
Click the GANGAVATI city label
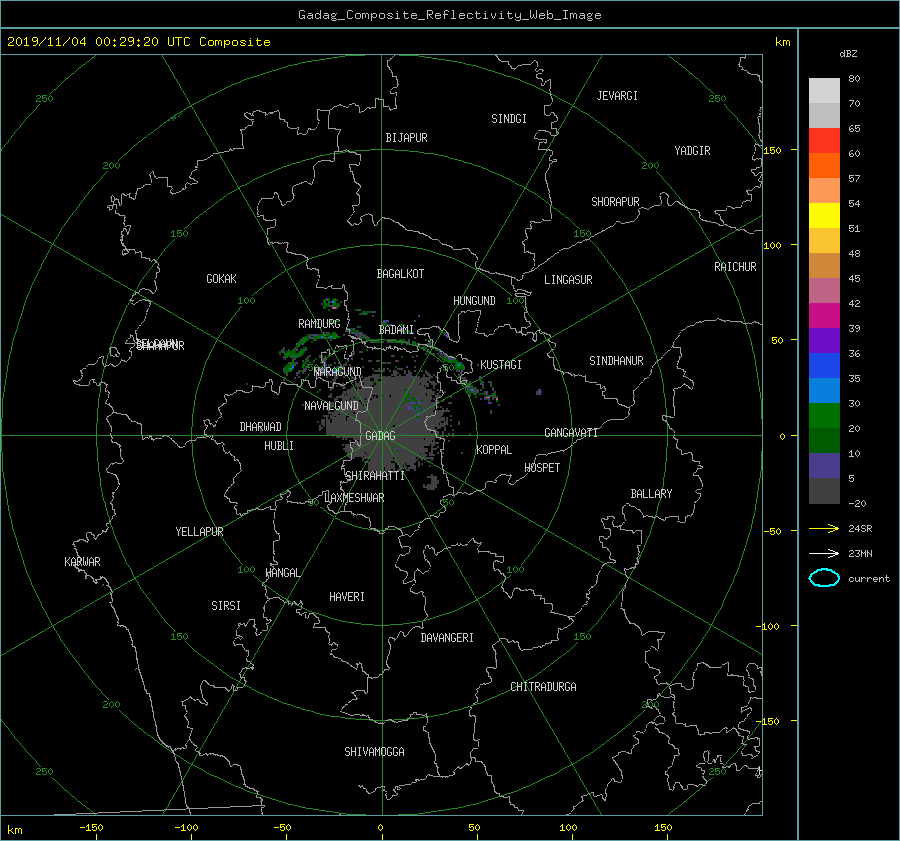coord(571,433)
